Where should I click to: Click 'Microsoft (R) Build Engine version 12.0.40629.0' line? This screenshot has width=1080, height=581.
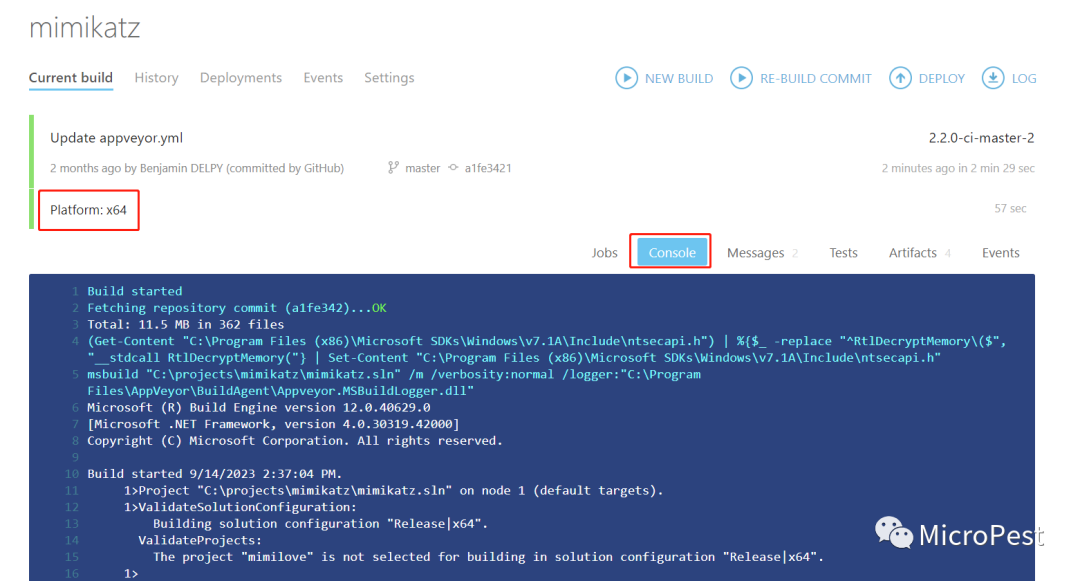(x=258, y=408)
